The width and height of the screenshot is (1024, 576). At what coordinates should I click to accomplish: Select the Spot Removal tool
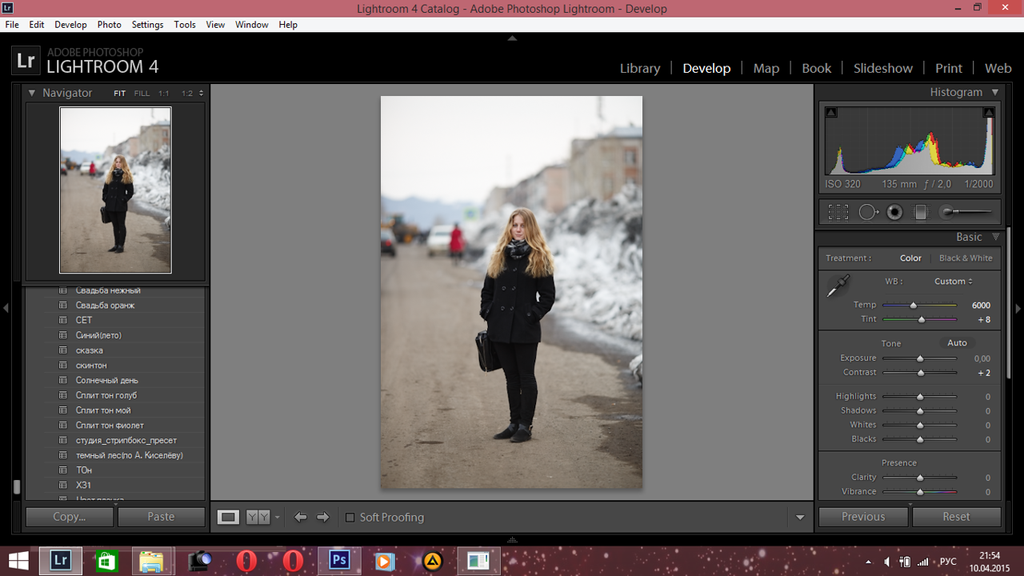point(867,212)
